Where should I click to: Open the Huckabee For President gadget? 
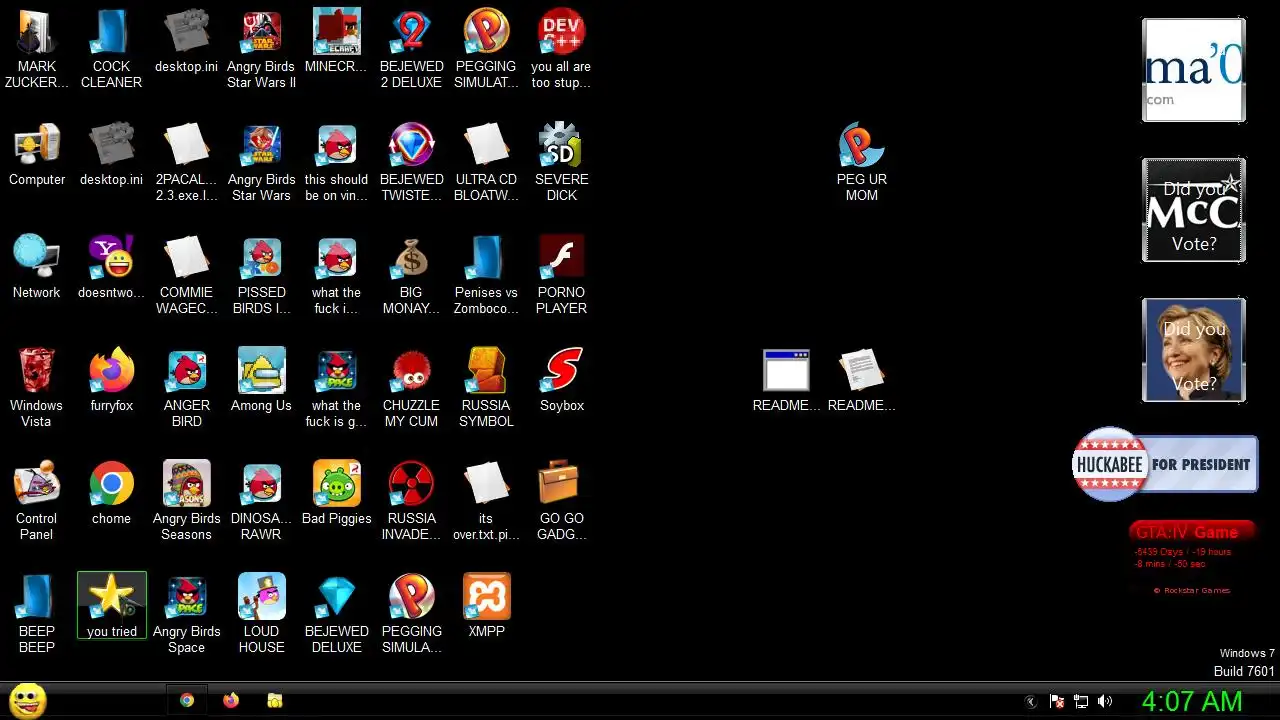pos(1165,464)
